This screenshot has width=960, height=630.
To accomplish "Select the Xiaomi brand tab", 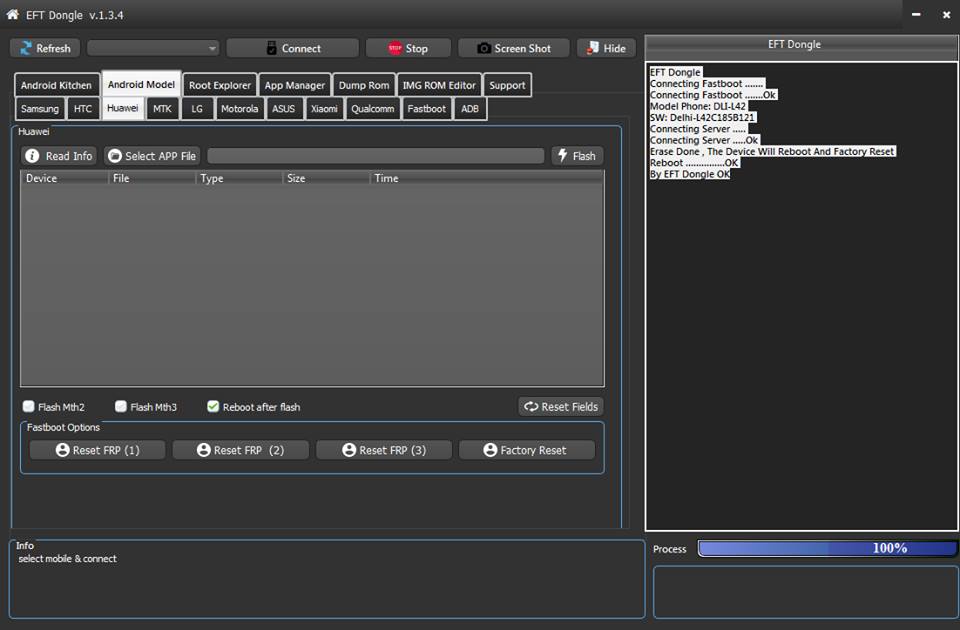I will [324, 108].
